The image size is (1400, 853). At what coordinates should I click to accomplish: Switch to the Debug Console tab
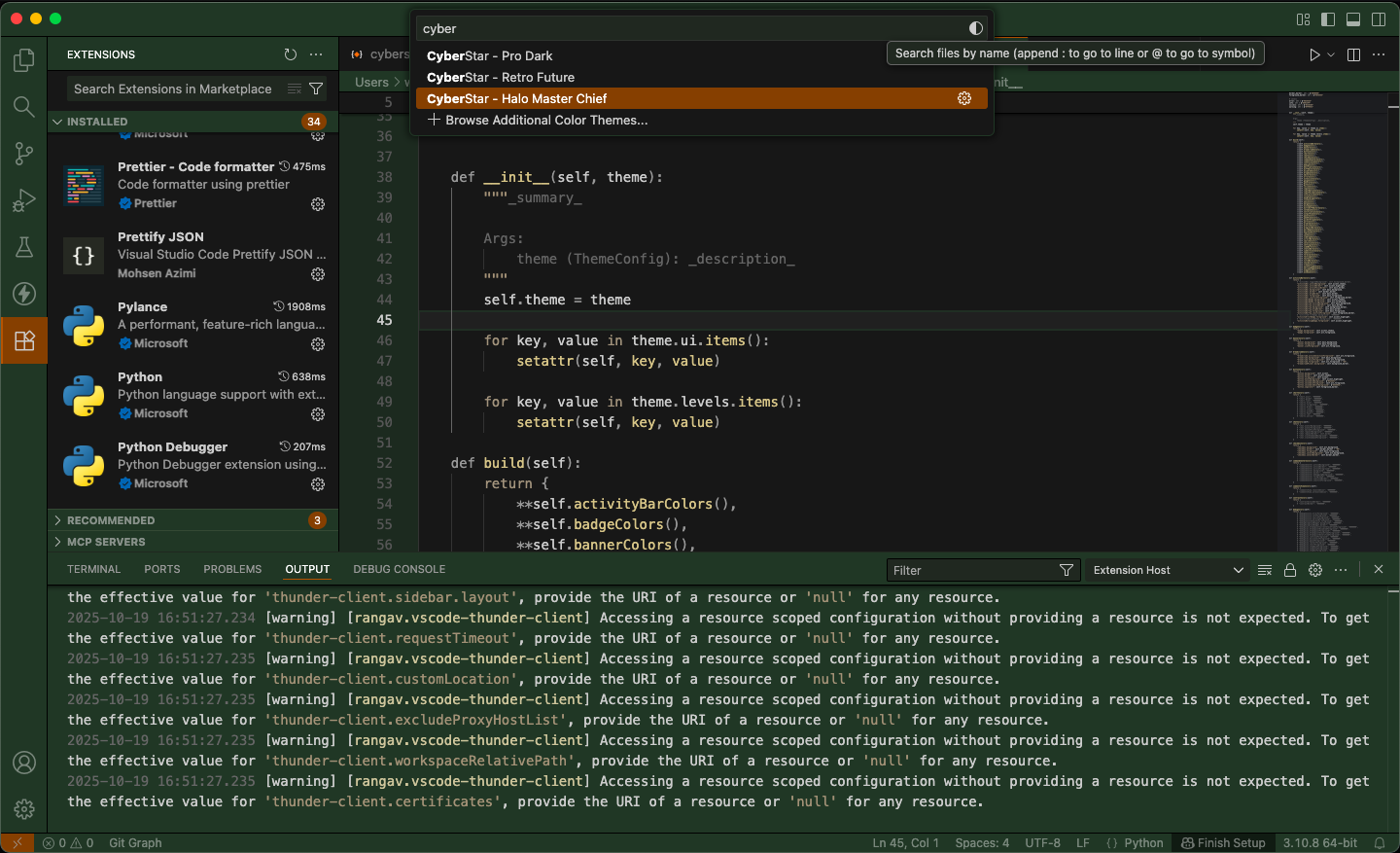click(x=400, y=569)
